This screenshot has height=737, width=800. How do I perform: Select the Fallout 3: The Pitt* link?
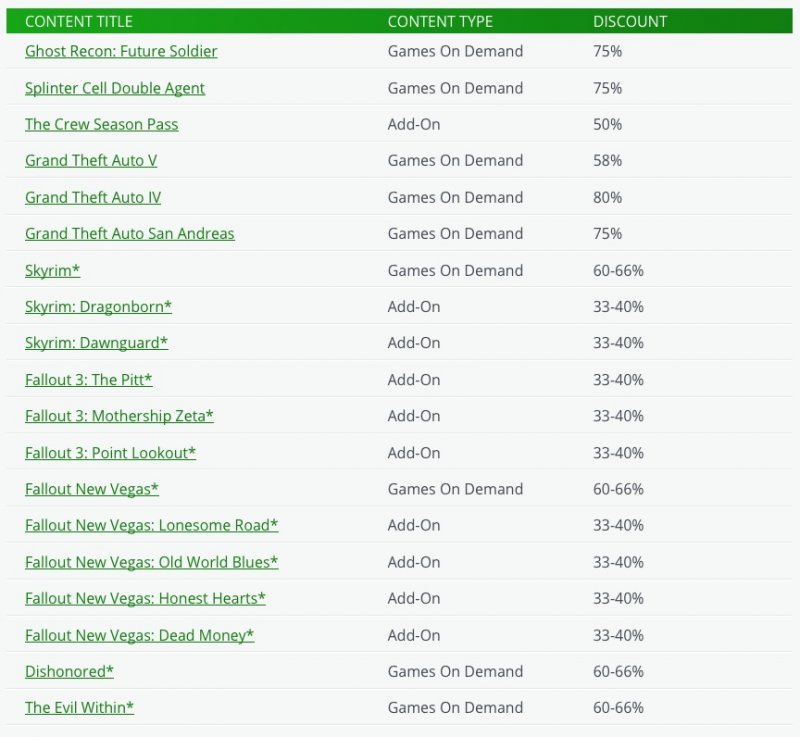coord(89,380)
